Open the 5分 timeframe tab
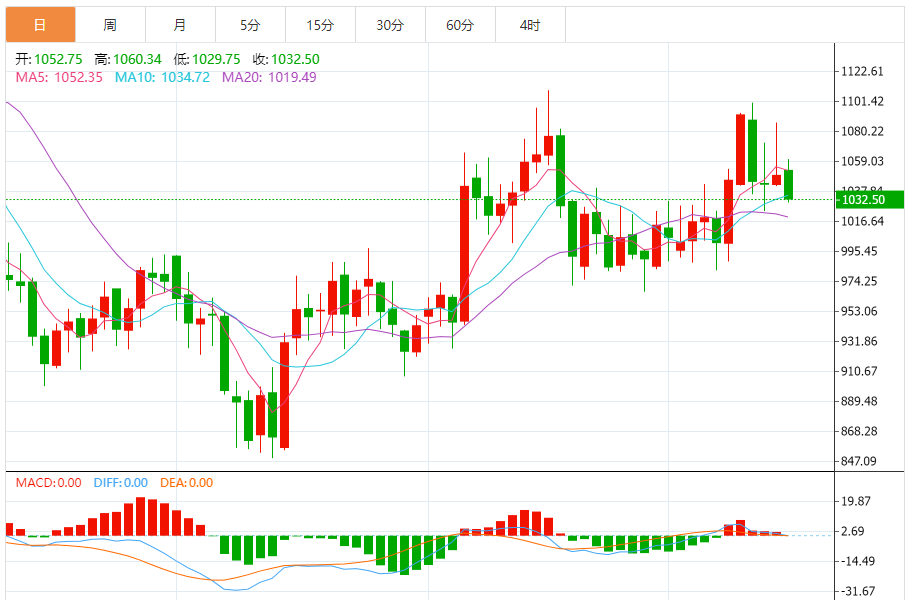Screen dimensions: 913x600 tap(250, 25)
